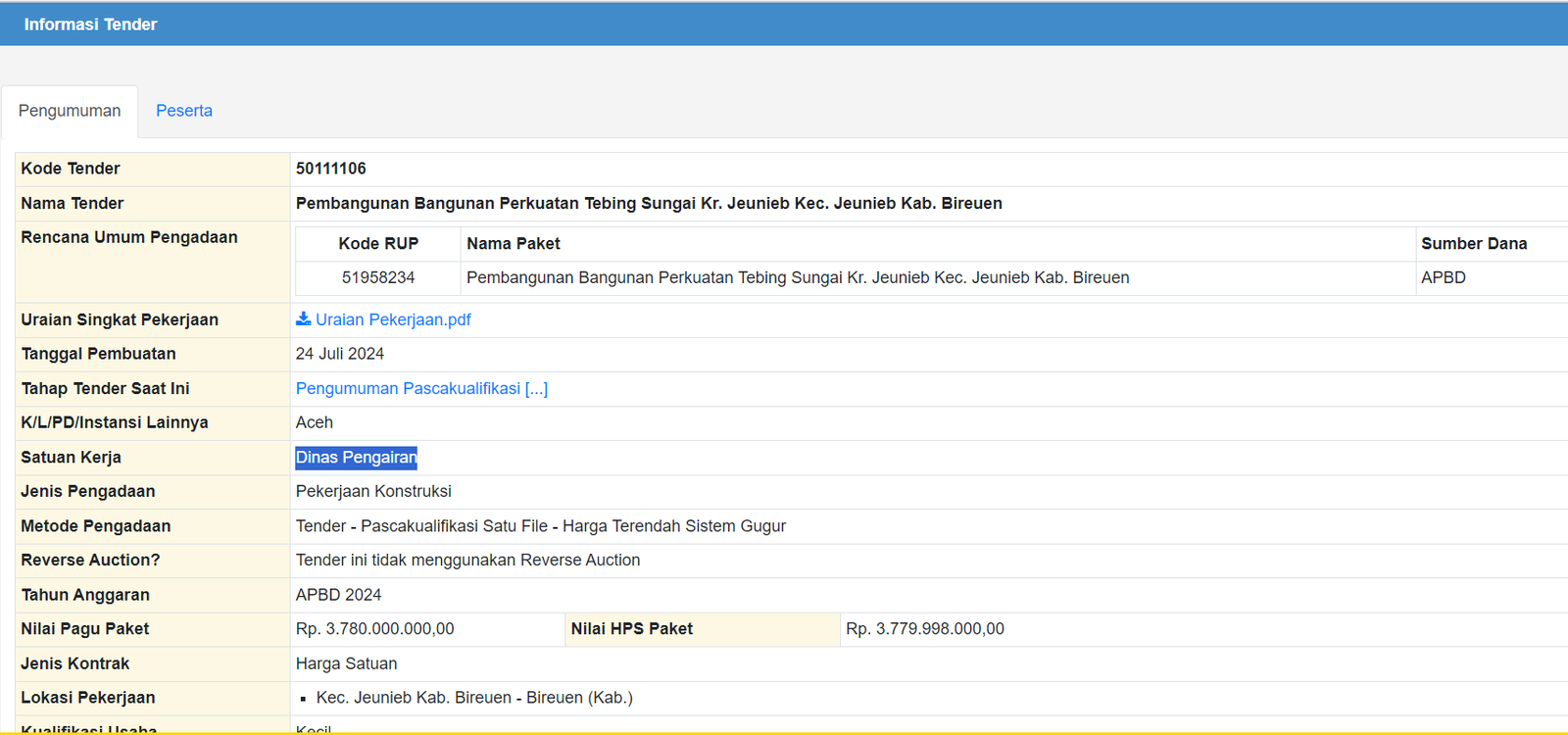Select RUP code 51958234 cell
Image resolution: width=1568 pixels, height=735 pixels.
coord(378,277)
